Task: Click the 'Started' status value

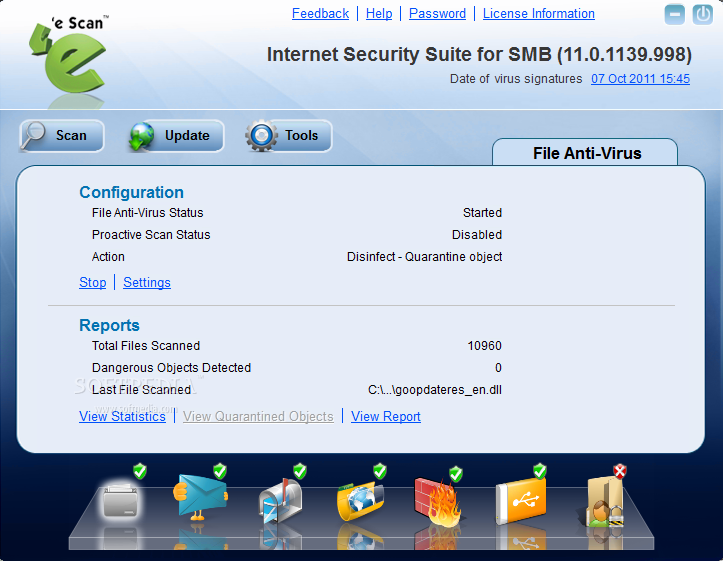Action: tap(482, 213)
